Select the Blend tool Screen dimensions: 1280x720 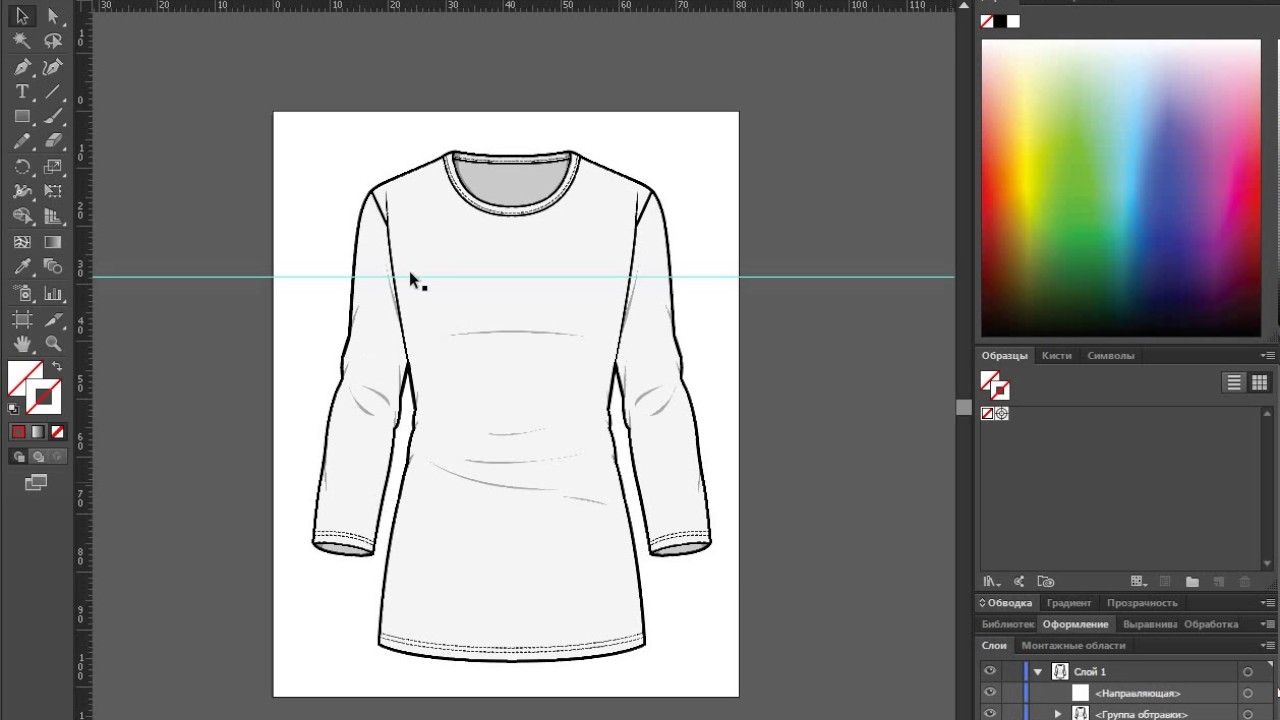53,267
